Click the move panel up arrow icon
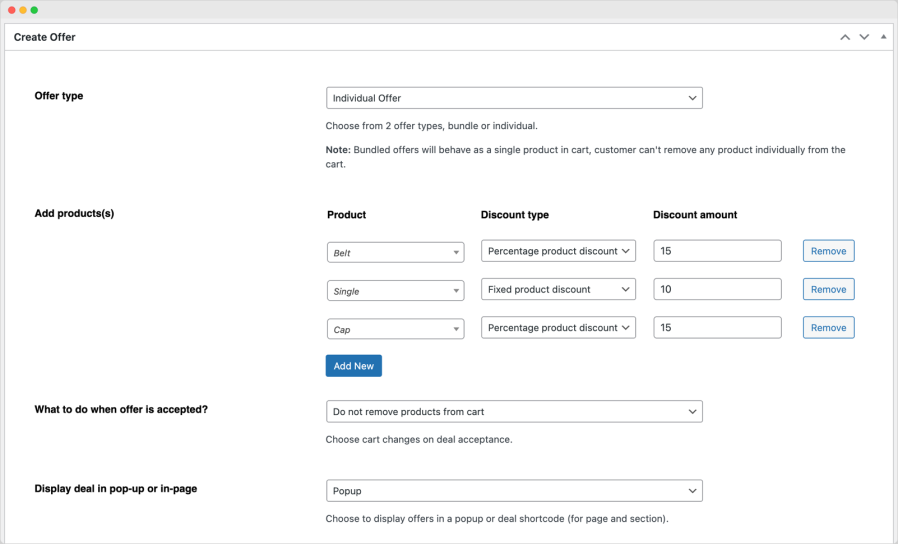The width and height of the screenshot is (898, 544). (845, 37)
